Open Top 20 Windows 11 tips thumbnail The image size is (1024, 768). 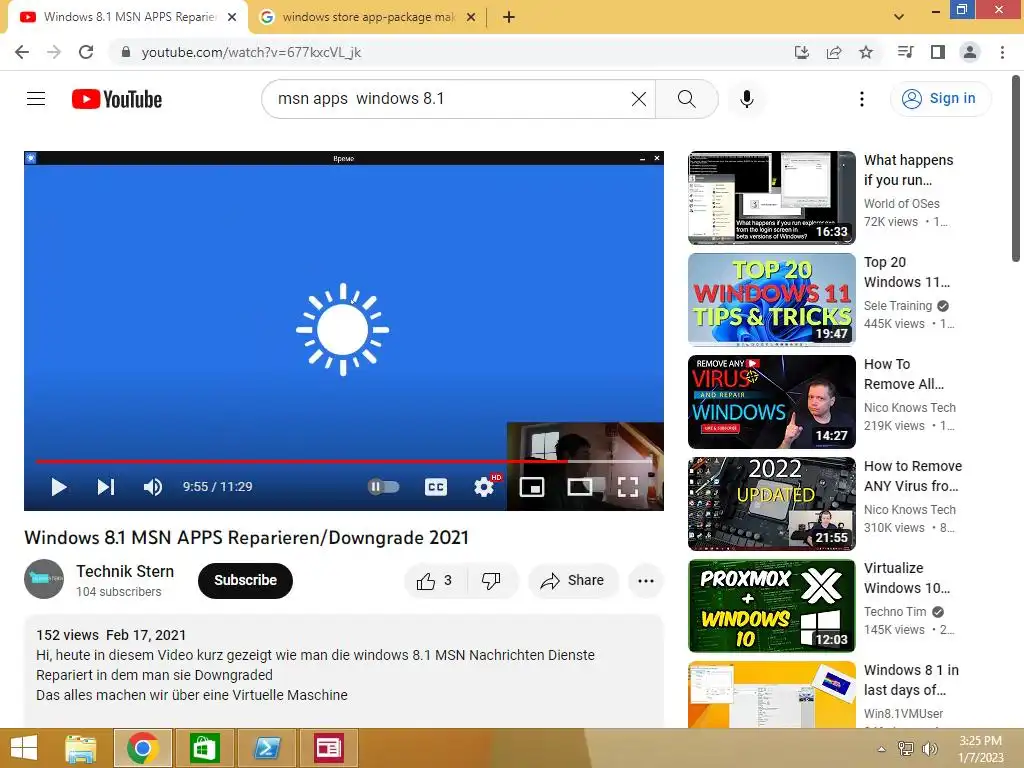(772, 300)
